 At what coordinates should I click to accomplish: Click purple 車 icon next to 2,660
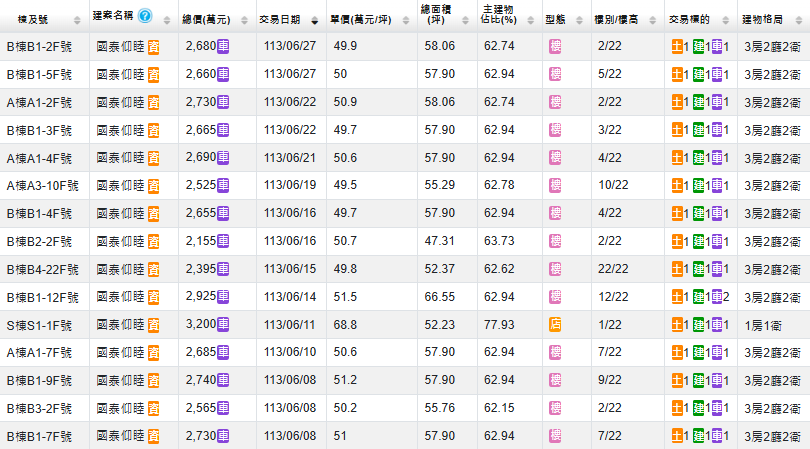click(x=223, y=74)
